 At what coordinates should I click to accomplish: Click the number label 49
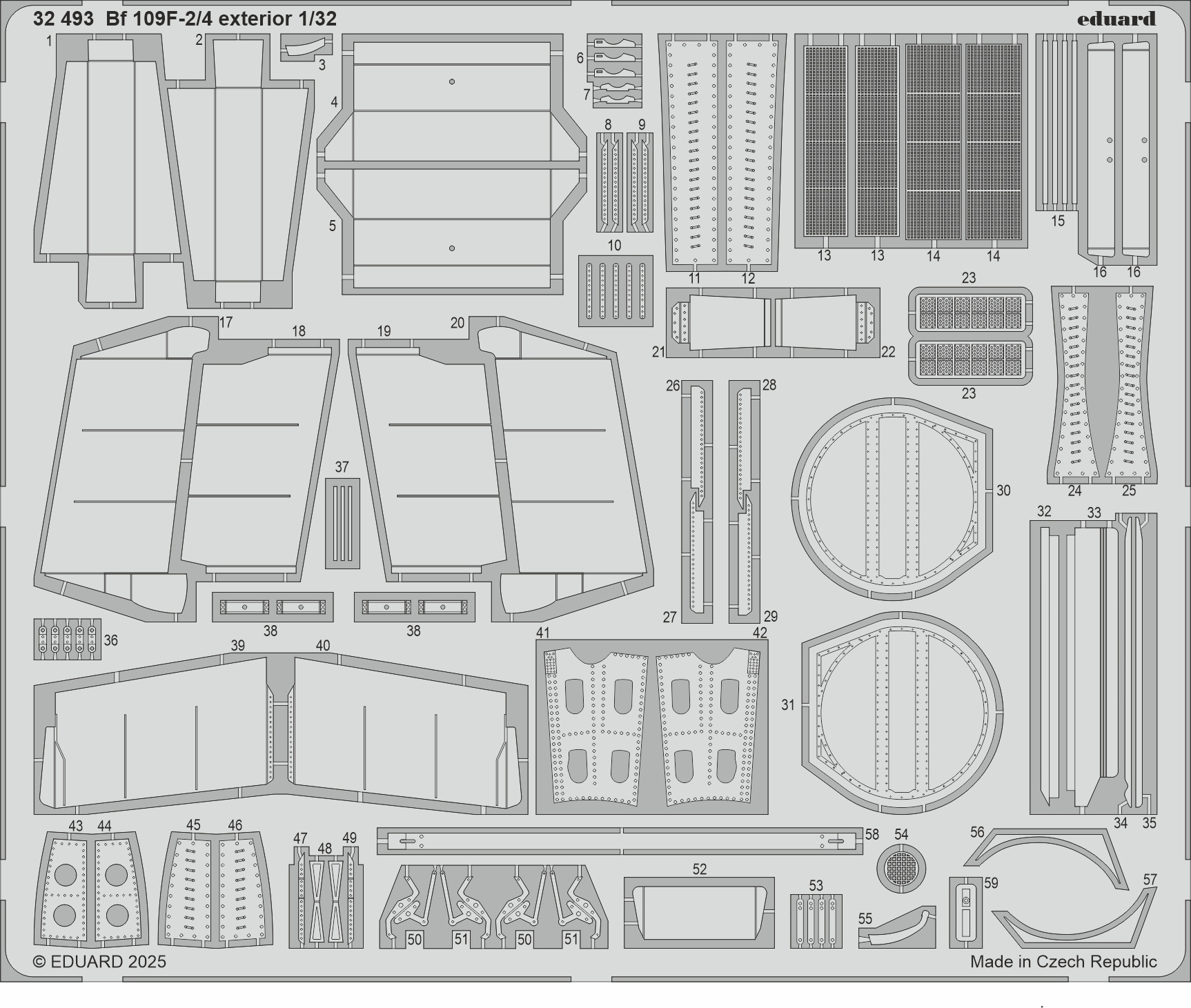click(x=350, y=838)
